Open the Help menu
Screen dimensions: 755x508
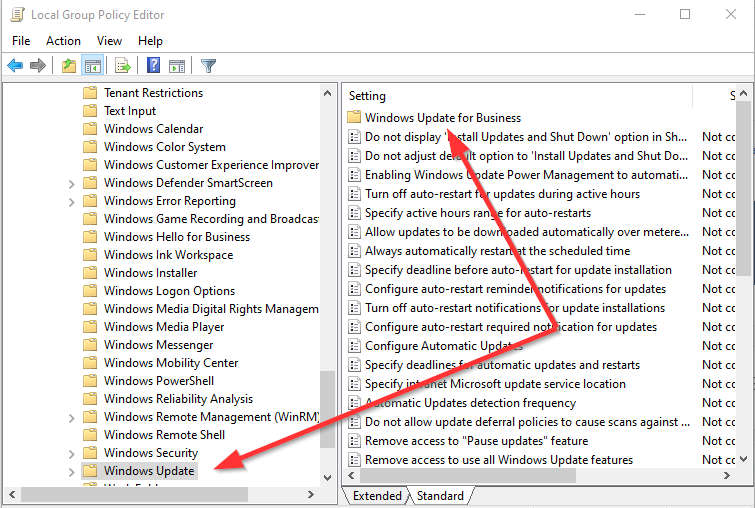tap(150, 41)
